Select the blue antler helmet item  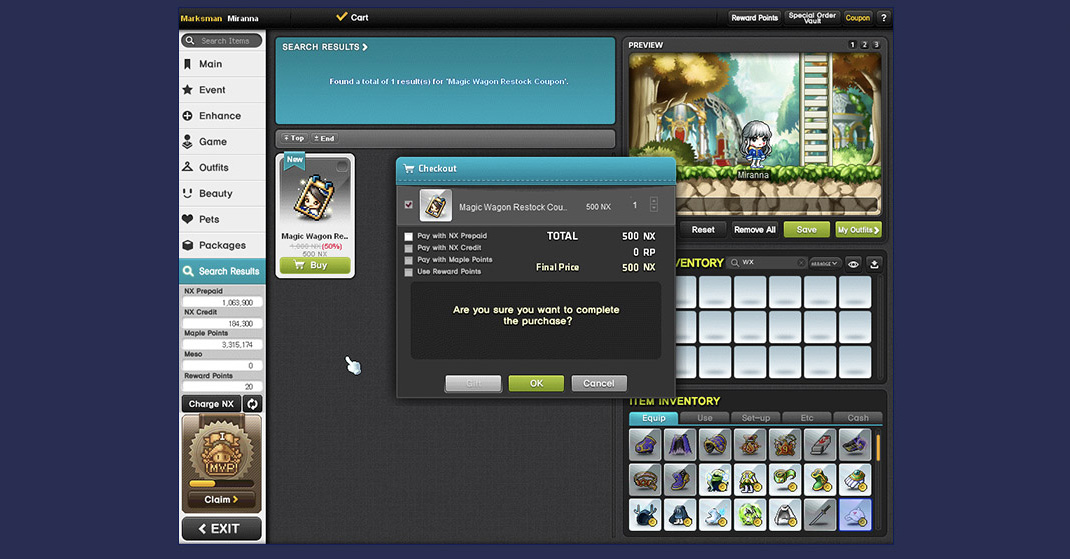(x=645, y=515)
